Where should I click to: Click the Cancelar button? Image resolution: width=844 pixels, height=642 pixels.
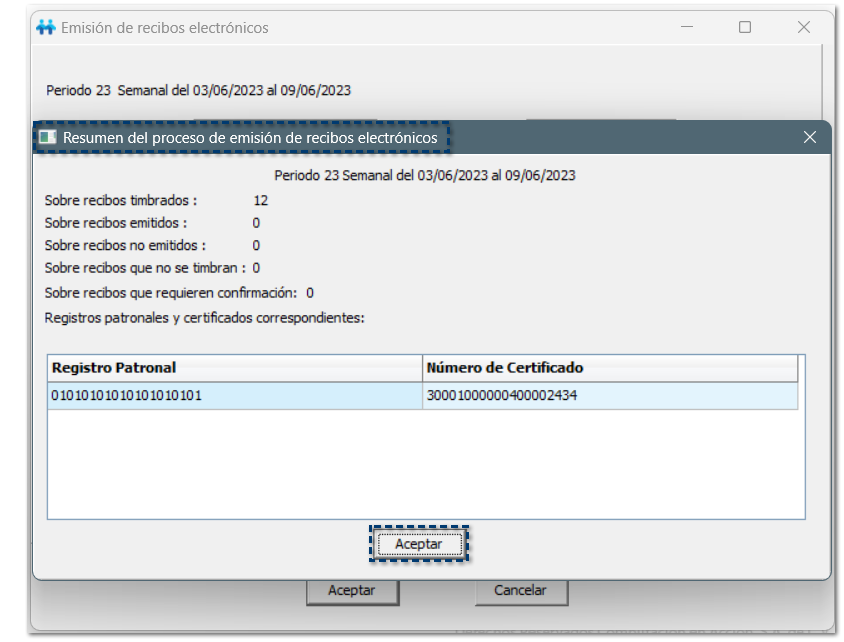[520, 591]
